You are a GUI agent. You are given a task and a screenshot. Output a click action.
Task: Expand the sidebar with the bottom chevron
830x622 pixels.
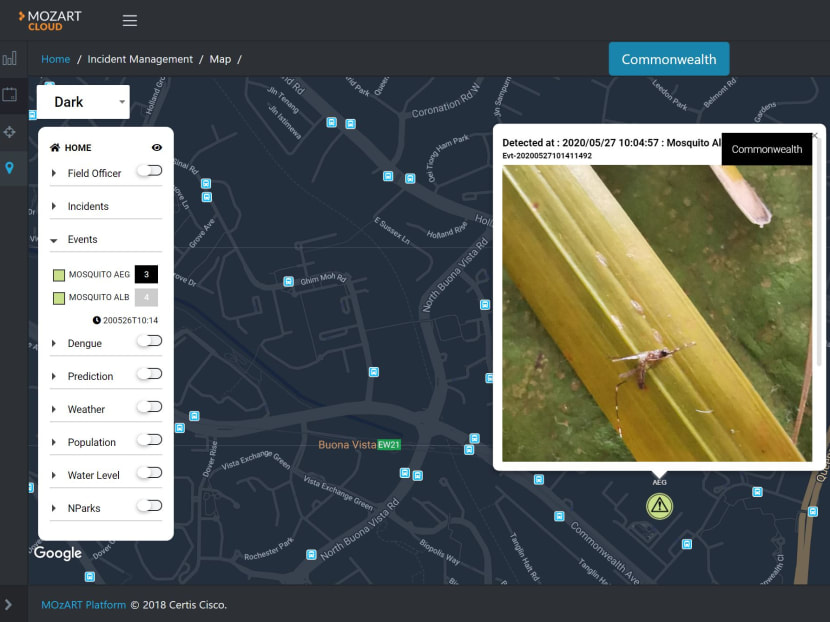coord(8,605)
